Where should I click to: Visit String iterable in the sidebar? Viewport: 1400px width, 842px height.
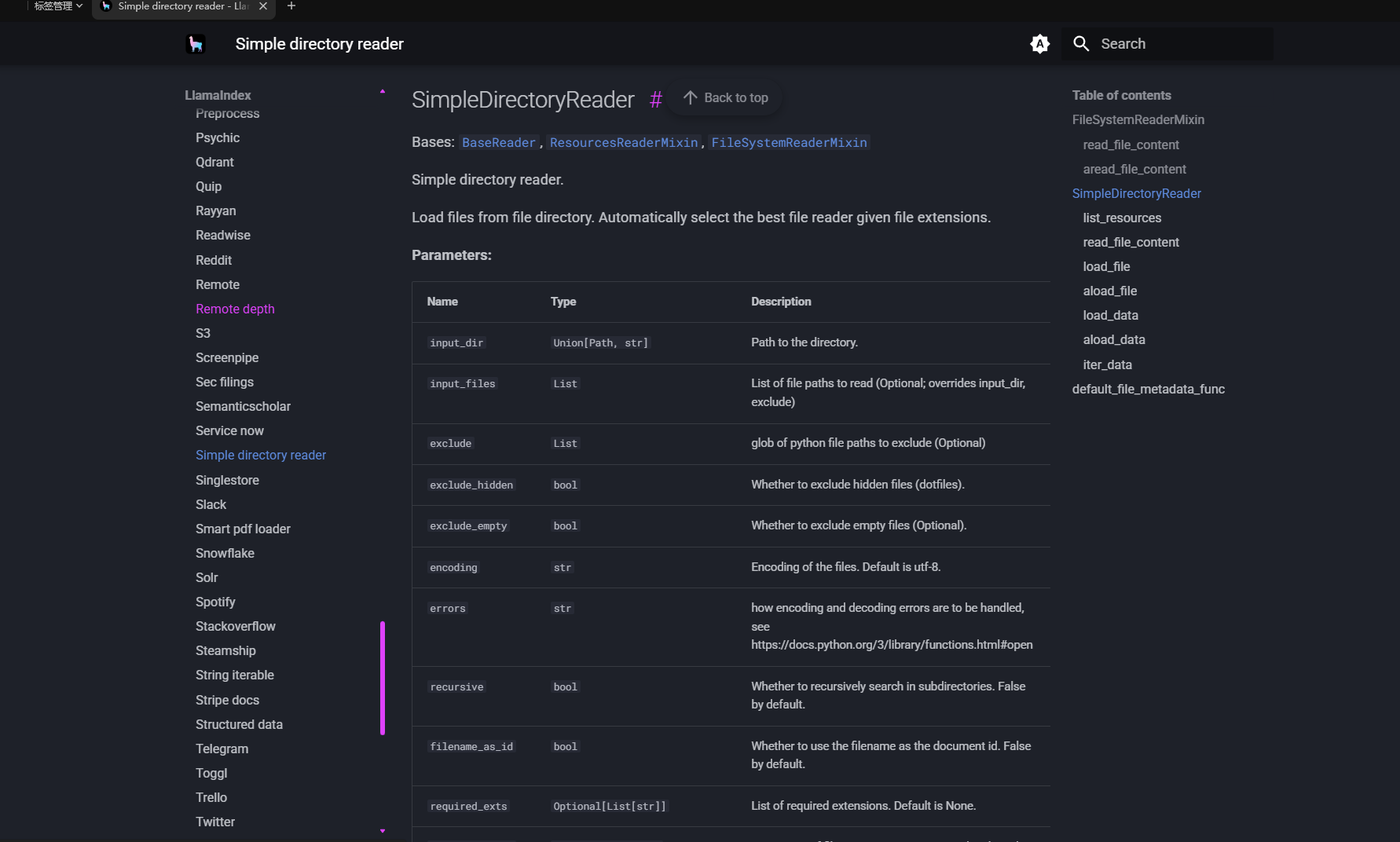tap(235, 675)
